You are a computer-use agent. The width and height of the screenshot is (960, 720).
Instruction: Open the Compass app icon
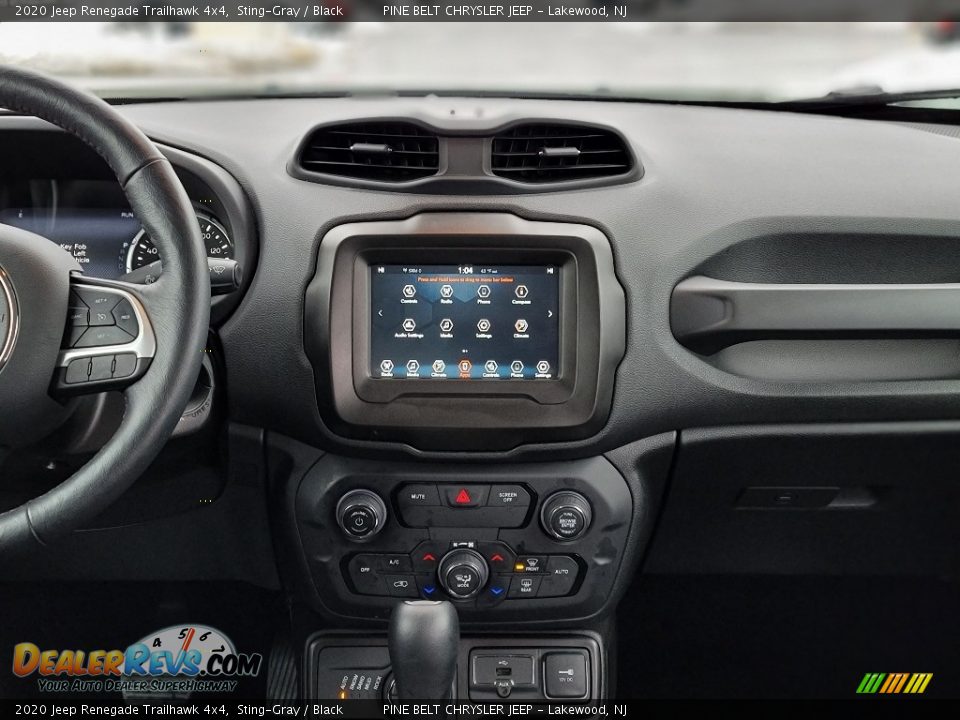521,293
